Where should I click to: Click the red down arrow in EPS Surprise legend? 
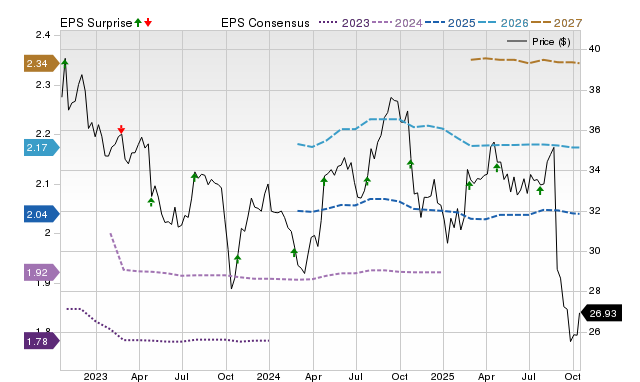148,22
